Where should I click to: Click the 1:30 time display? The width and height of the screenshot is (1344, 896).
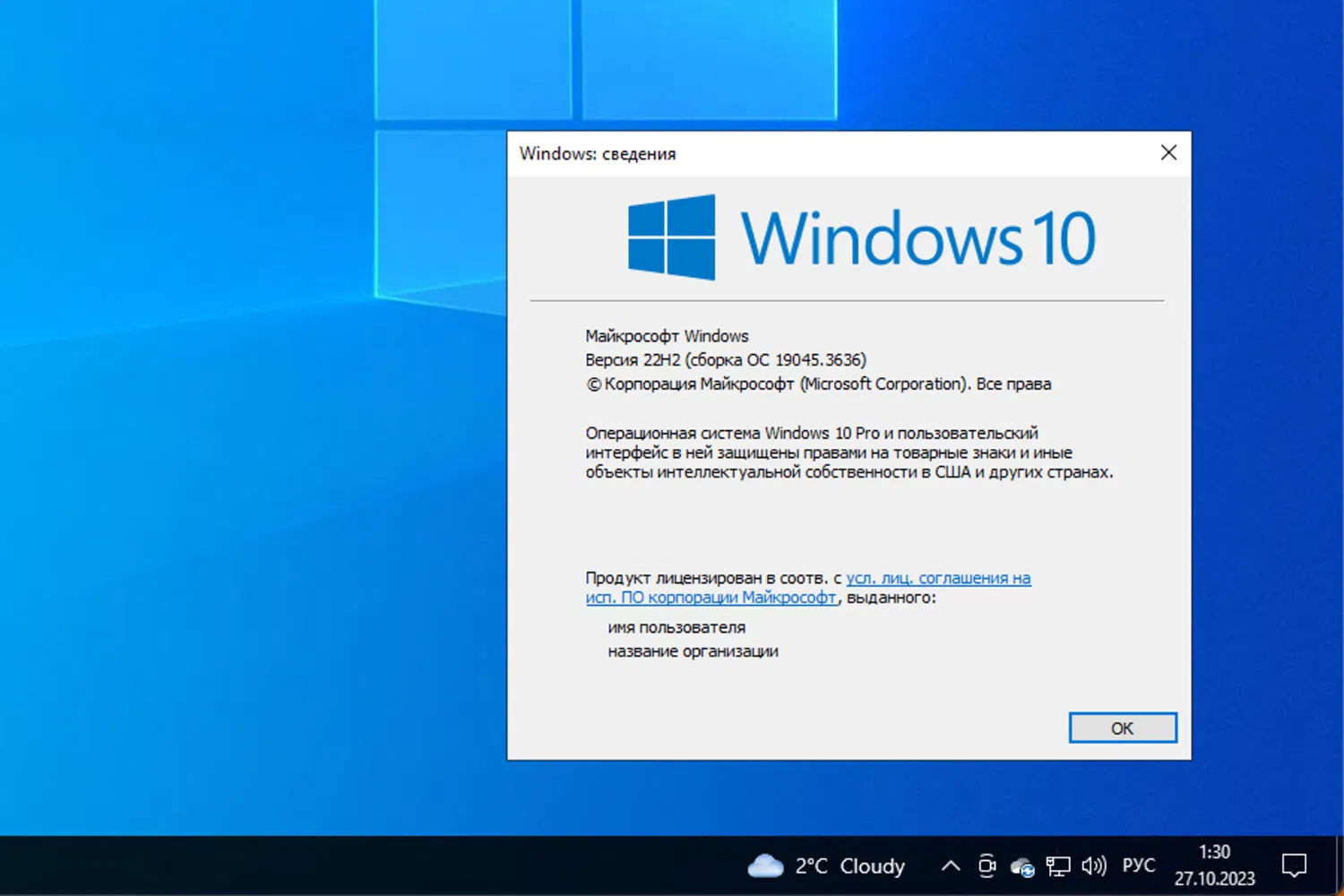pyautogui.click(x=1215, y=852)
